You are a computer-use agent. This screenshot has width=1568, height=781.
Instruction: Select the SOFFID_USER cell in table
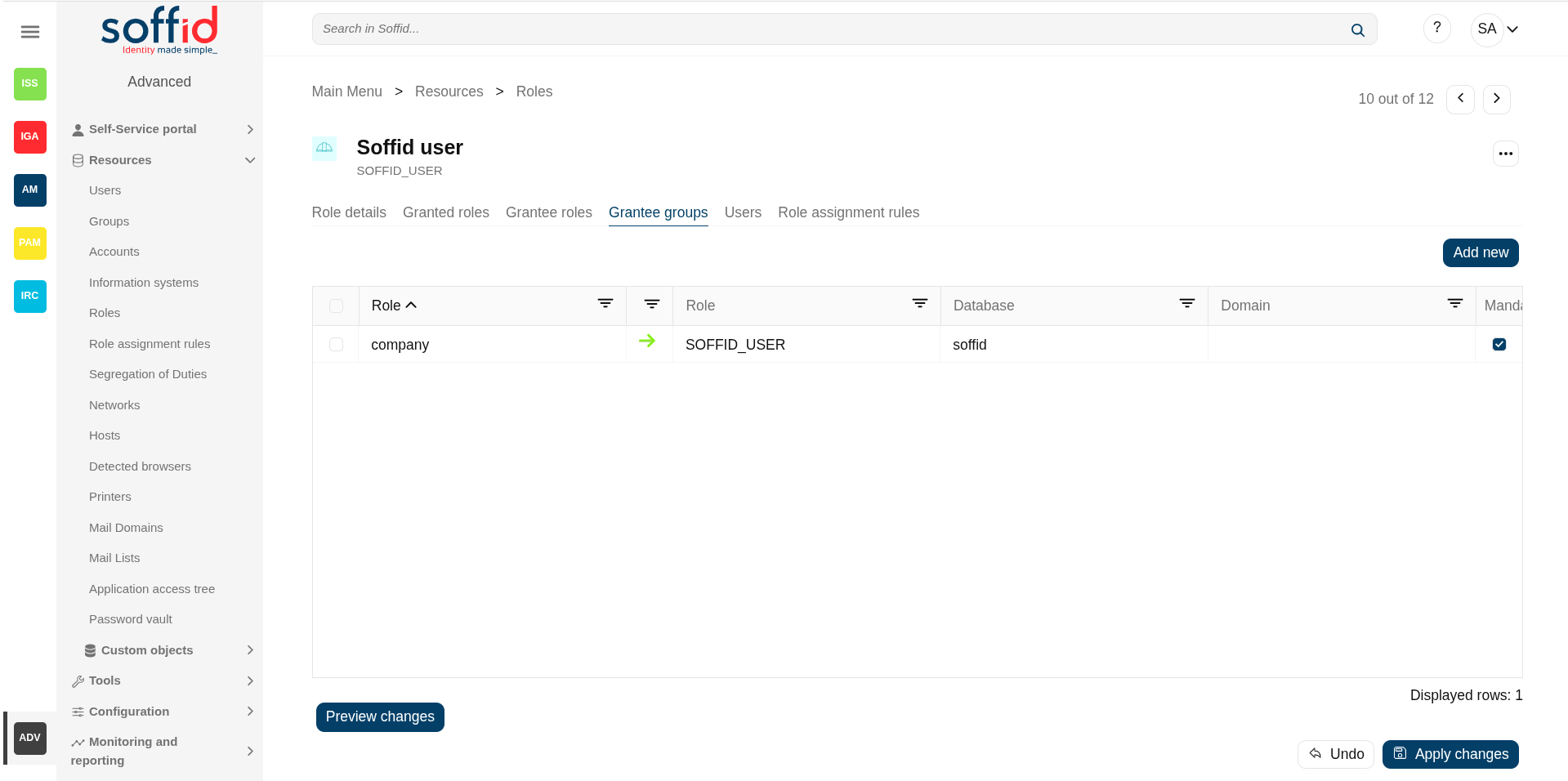point(806,345)
